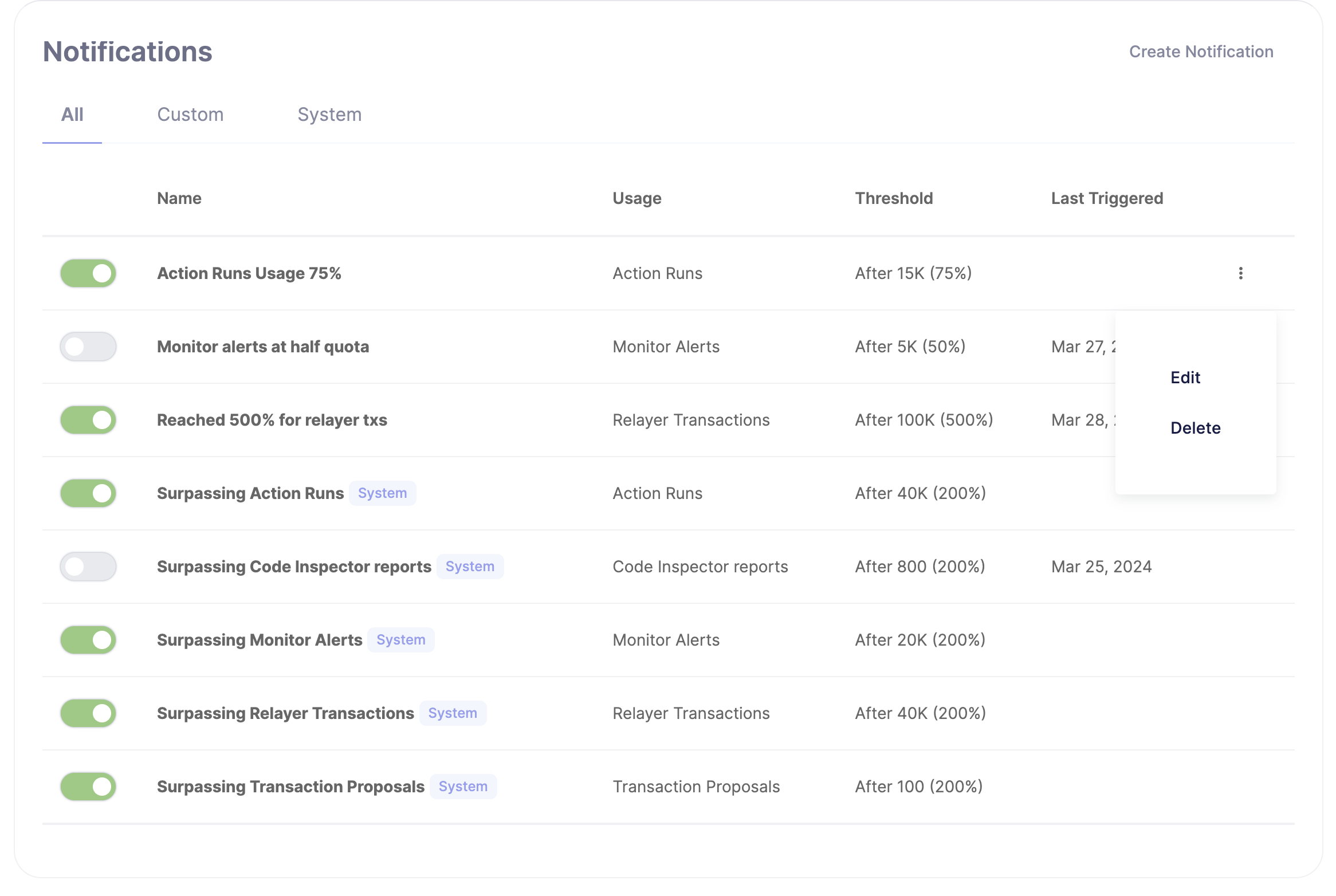Image resolution: width=1336 pixels, height=896 pixels.
Task: Click the System badge on Surpassing Monitor Alerts
Action: point(402,639)
